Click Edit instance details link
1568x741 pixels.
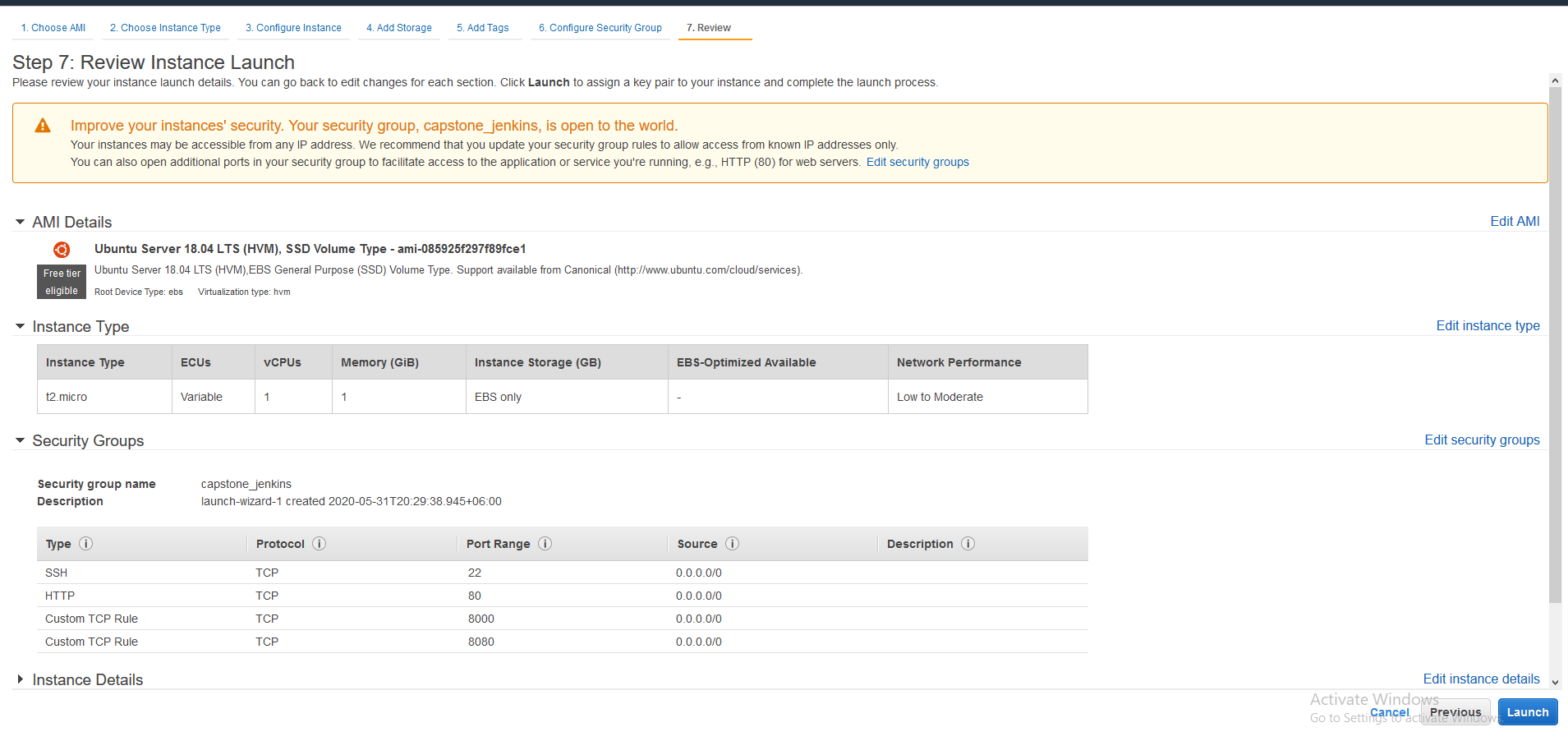pyautogui.click(x=1481, y=679)
